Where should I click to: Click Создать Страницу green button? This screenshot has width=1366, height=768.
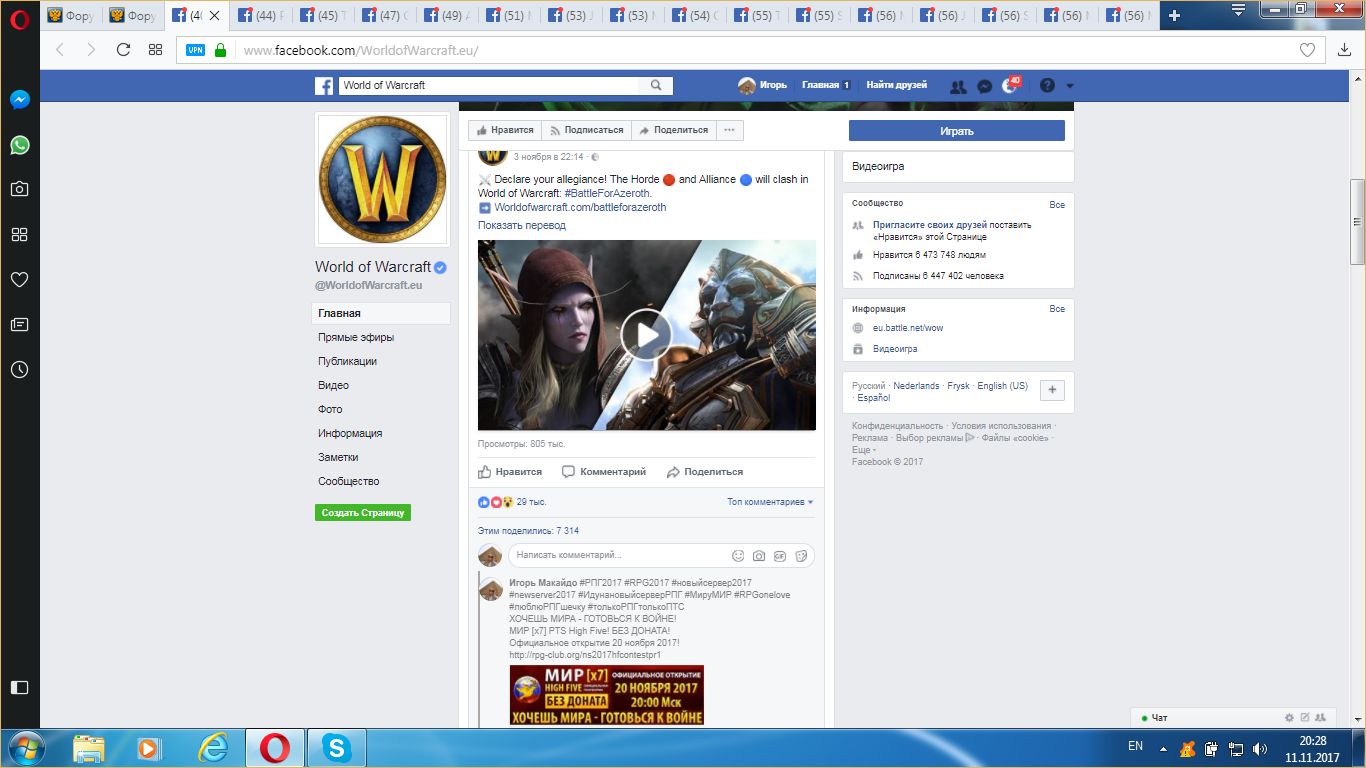pos(363,512)
